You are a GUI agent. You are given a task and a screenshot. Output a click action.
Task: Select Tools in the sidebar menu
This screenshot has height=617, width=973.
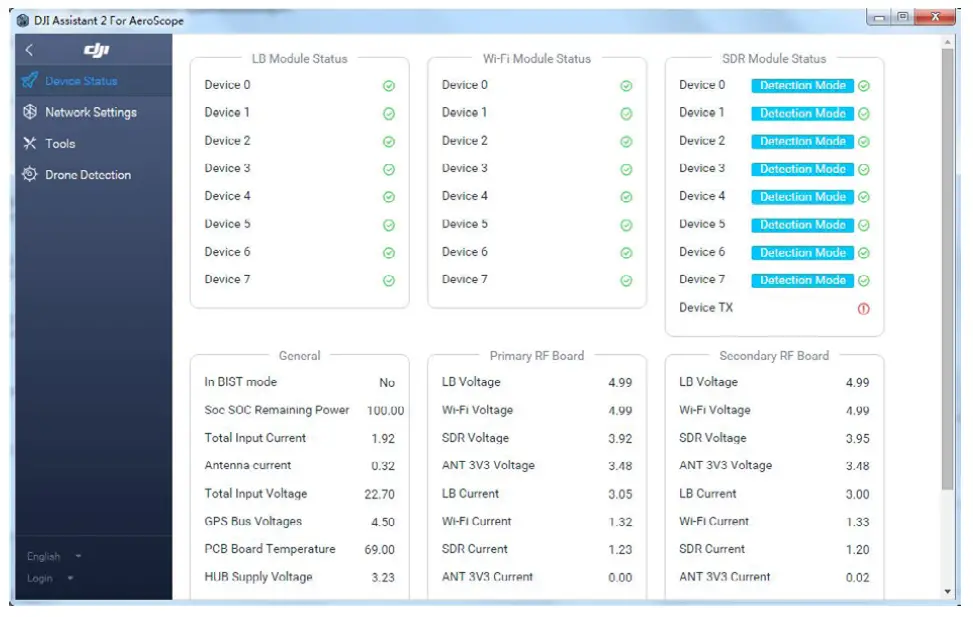tap(94, 143)
